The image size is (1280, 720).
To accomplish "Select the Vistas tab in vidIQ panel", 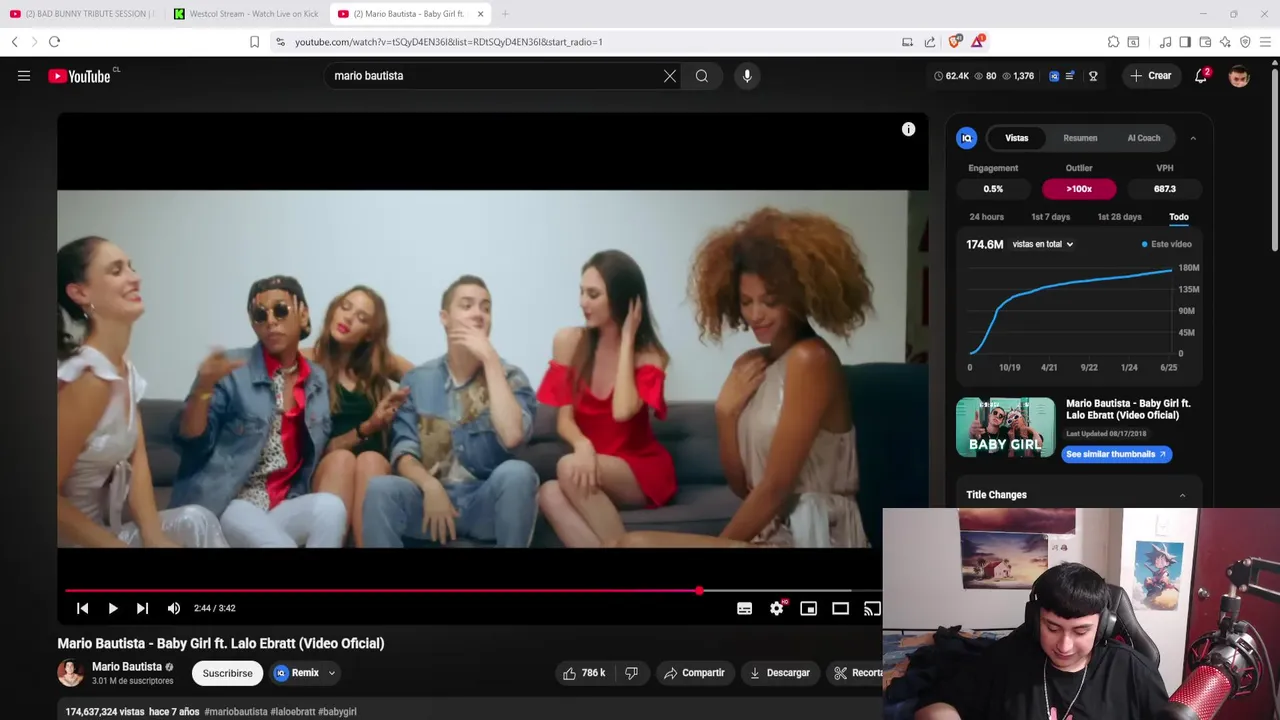I will 1016,138.
